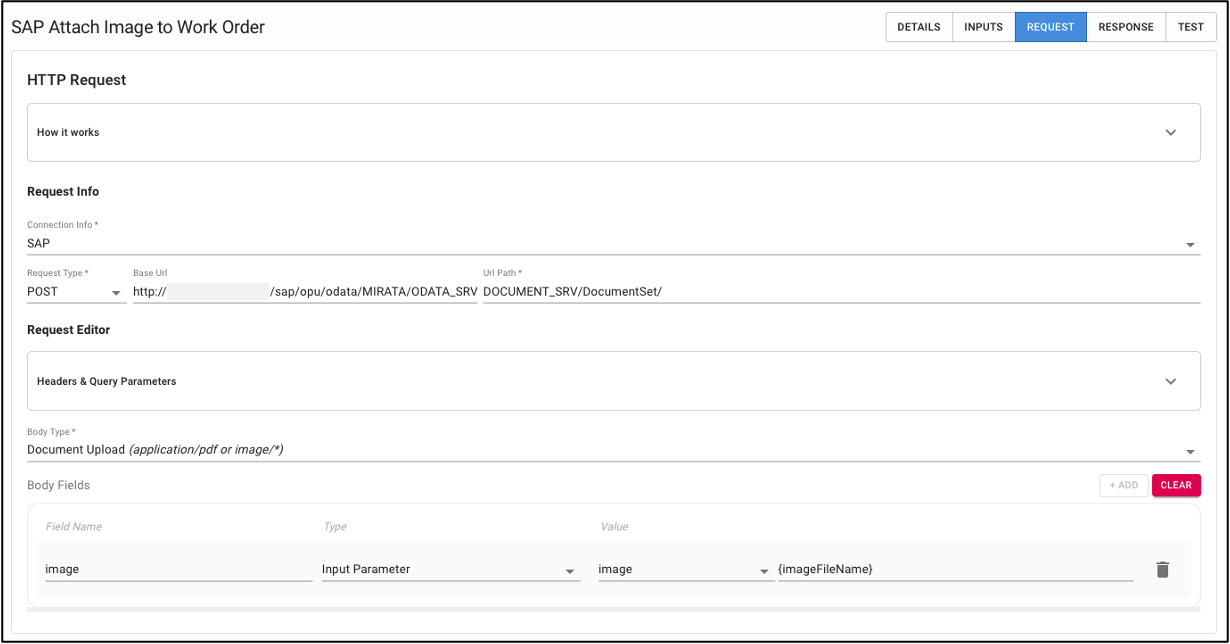Delete the image body field row

click(1162, 569)
